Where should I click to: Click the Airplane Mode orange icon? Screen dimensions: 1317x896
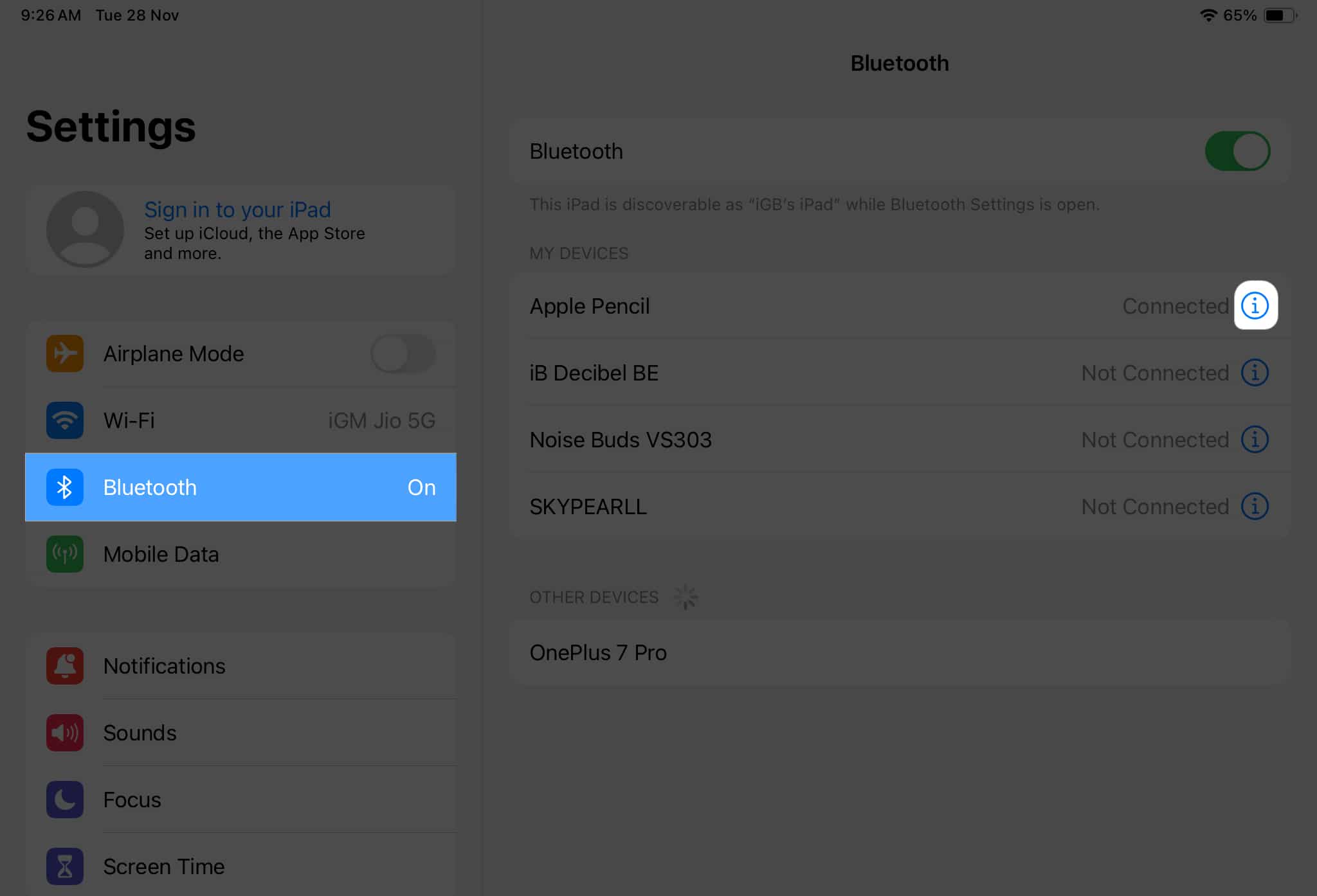pos(65,354)
